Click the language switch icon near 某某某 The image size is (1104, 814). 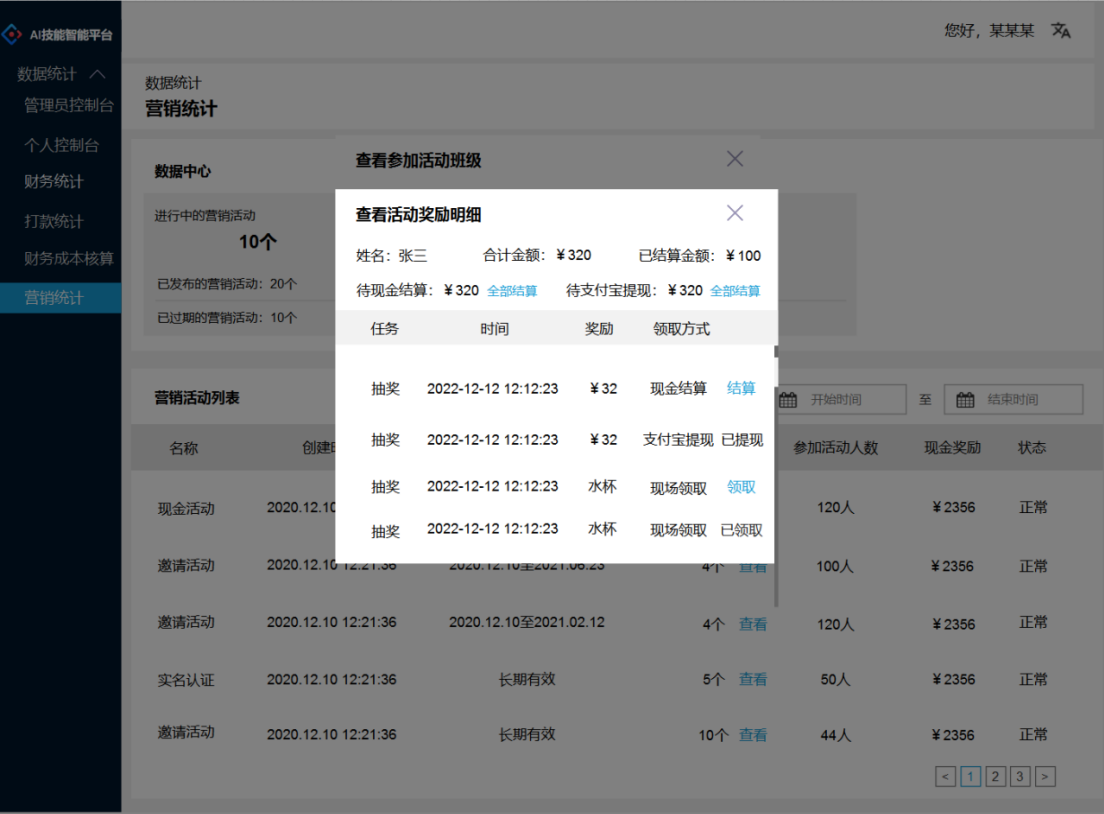[1060, 30]
